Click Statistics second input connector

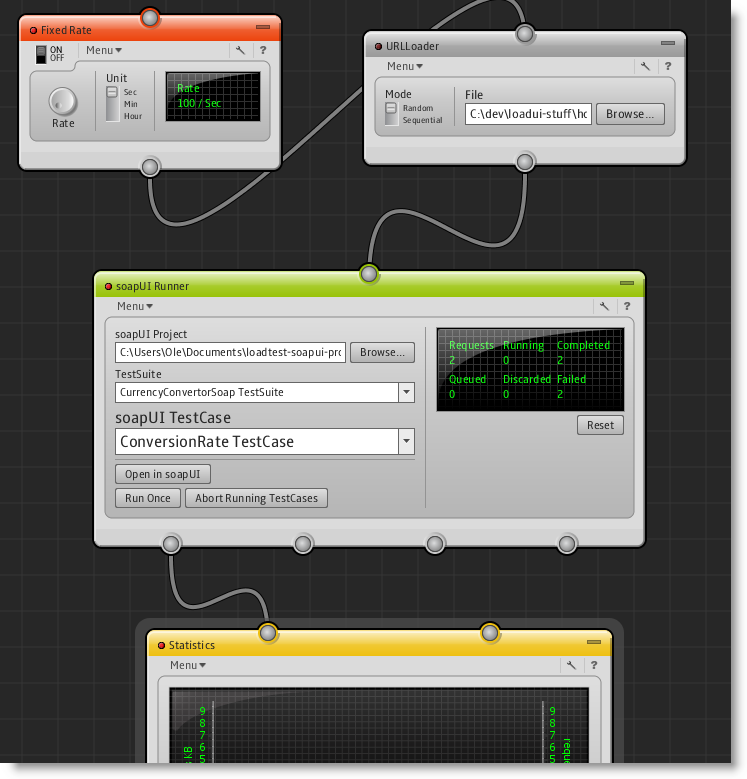pos(490,633)
